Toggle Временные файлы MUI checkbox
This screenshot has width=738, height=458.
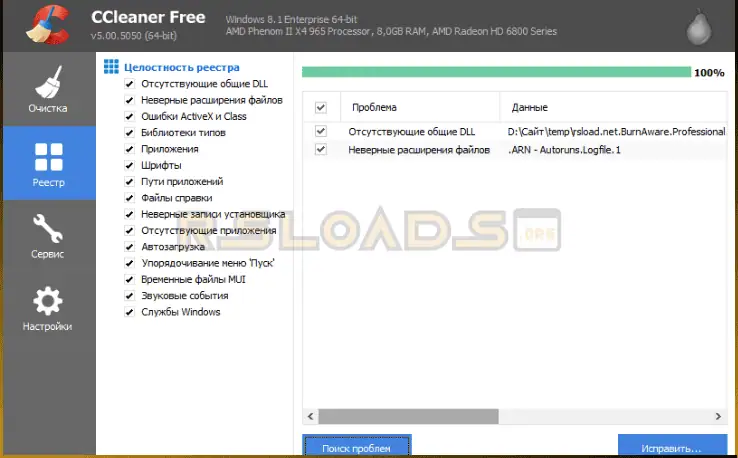[129, 280]
